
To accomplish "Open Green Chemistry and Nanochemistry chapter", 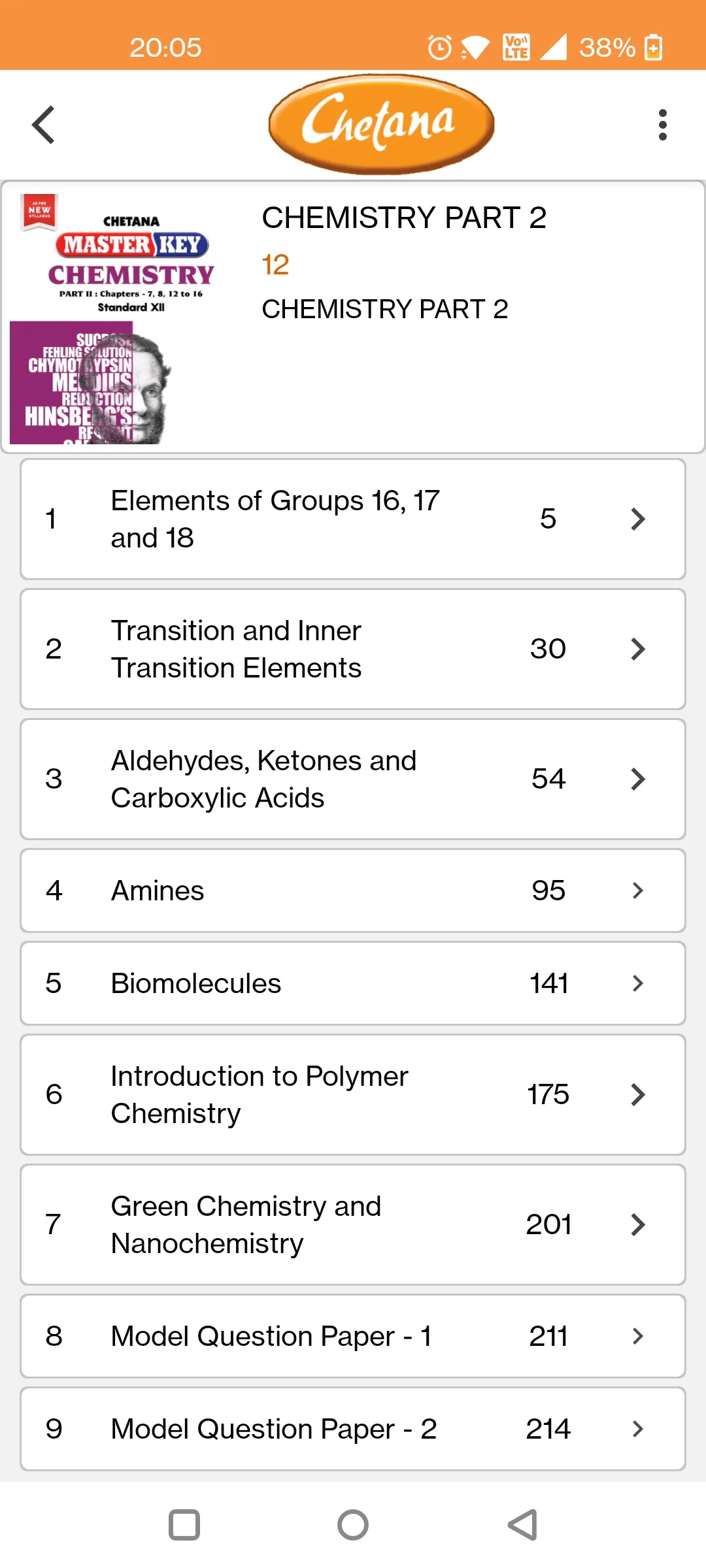I will 246,1224.
